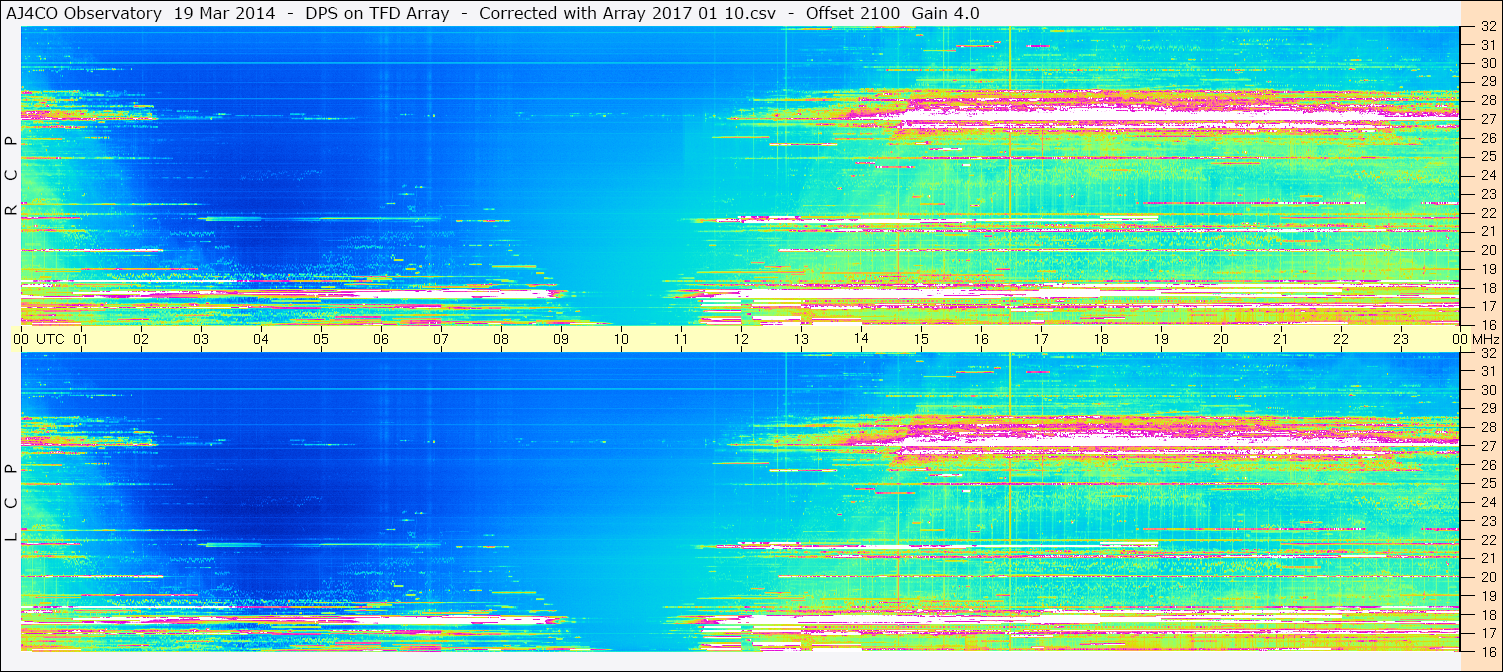Click 32 MHz label on lower LCP scale

pyautogui.click(x=1487, y=353)
